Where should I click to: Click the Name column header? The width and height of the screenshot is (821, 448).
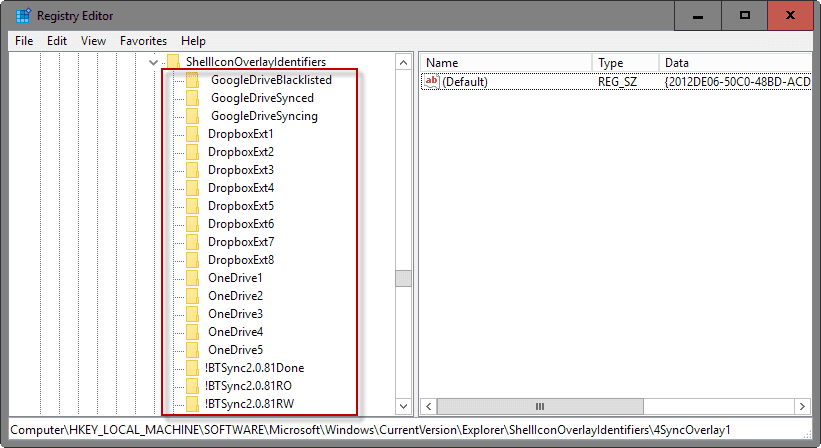[506, 63]
